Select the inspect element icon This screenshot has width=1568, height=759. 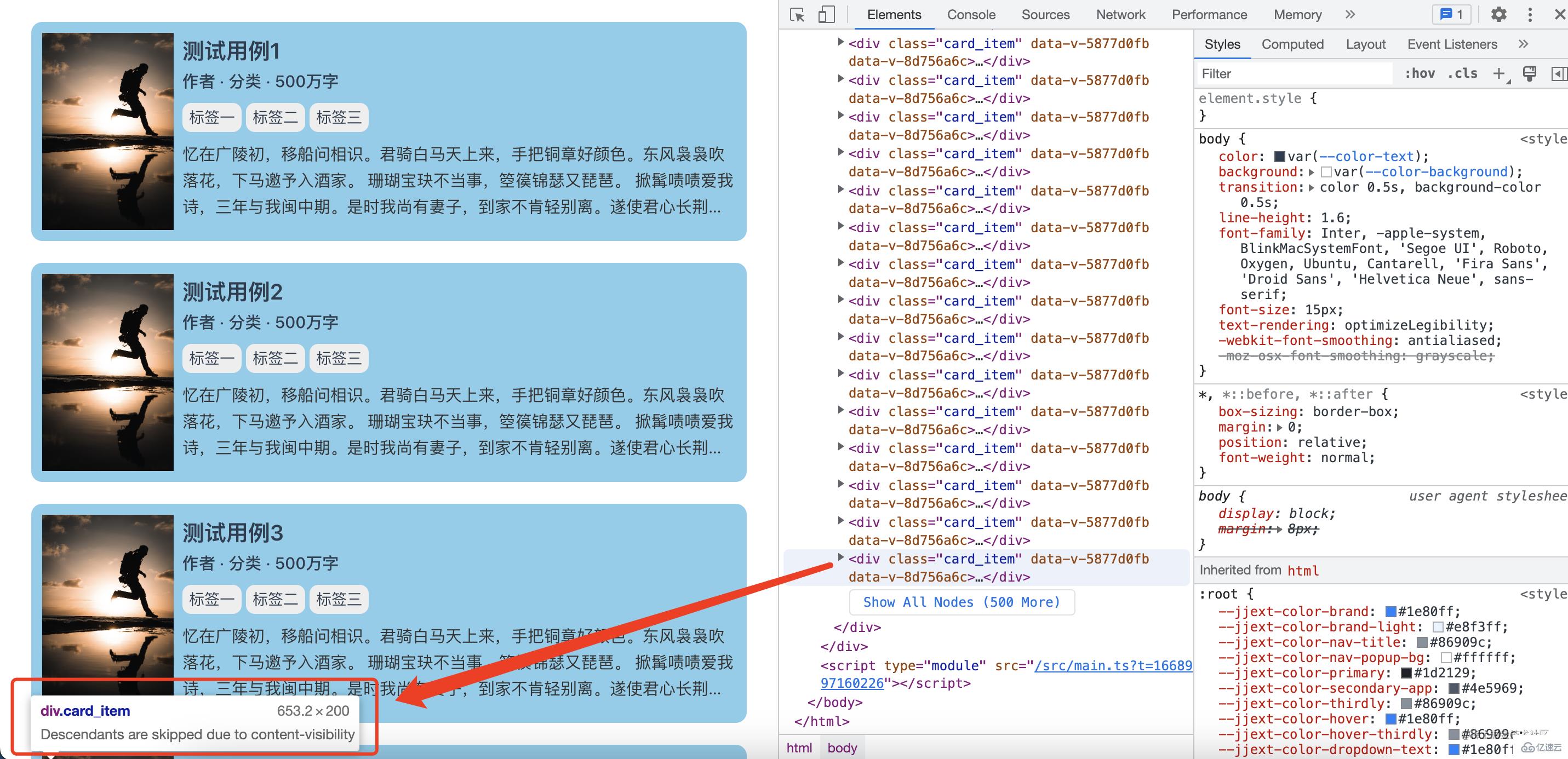(x=800, y=15)
